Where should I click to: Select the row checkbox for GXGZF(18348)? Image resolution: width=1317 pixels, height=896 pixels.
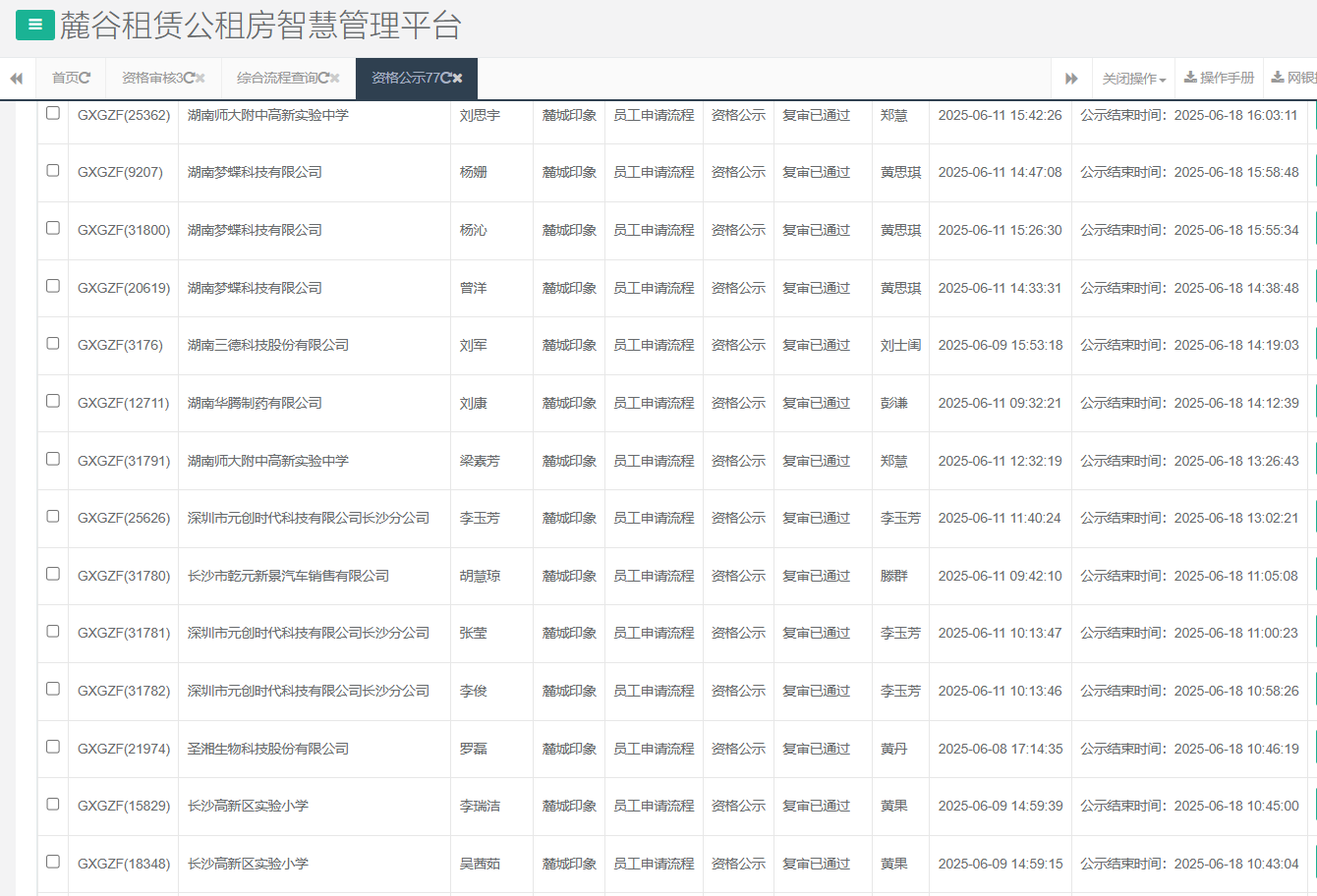(x=53, y=862)
